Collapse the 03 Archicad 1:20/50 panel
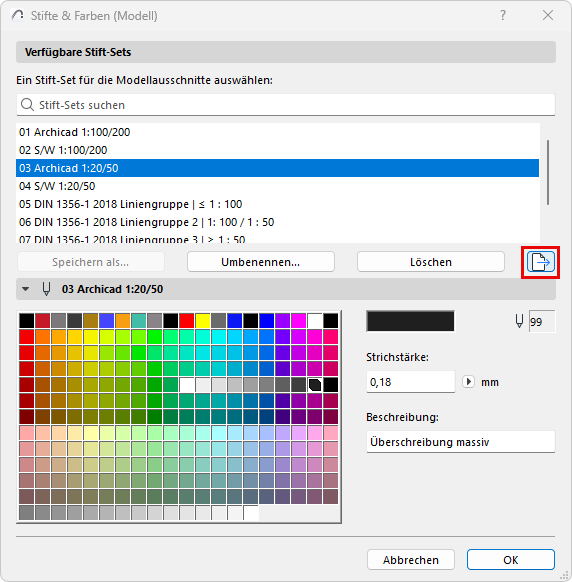This screenshot has height=582, width=572. 26,289
